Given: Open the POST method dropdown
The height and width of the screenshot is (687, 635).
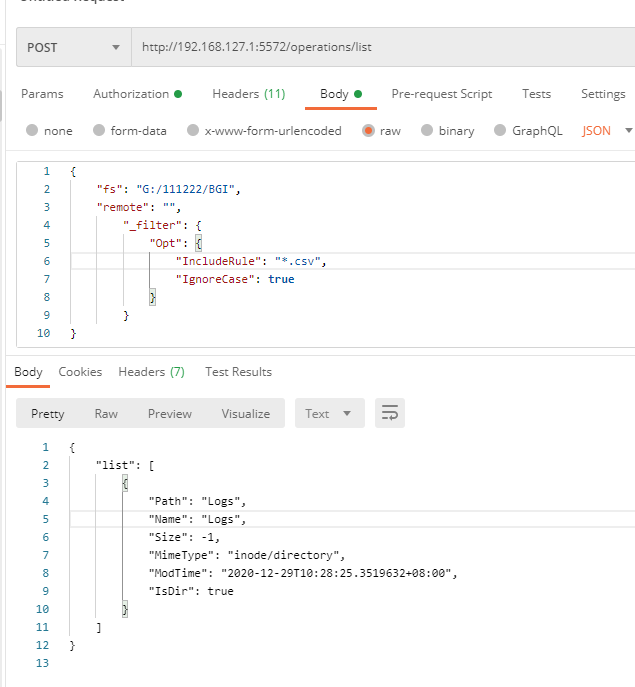Looking at the screenshot, I should tap(74, 47).
